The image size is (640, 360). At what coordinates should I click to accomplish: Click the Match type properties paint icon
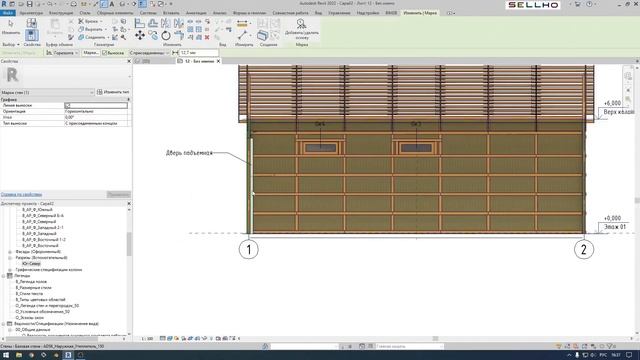tap(71, 37)
